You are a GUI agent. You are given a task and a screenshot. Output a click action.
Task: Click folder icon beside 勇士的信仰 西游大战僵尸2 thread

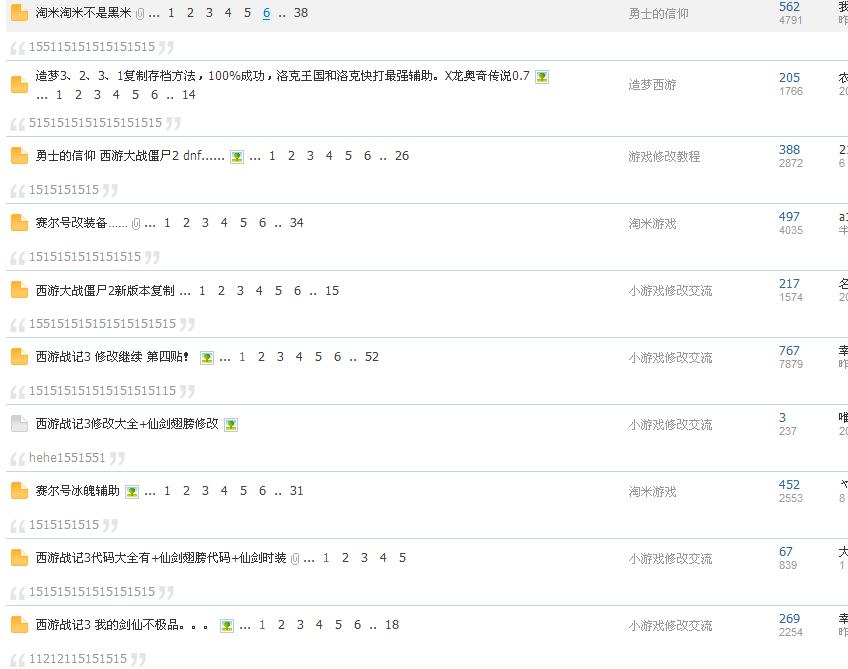[x=19, y=156]
